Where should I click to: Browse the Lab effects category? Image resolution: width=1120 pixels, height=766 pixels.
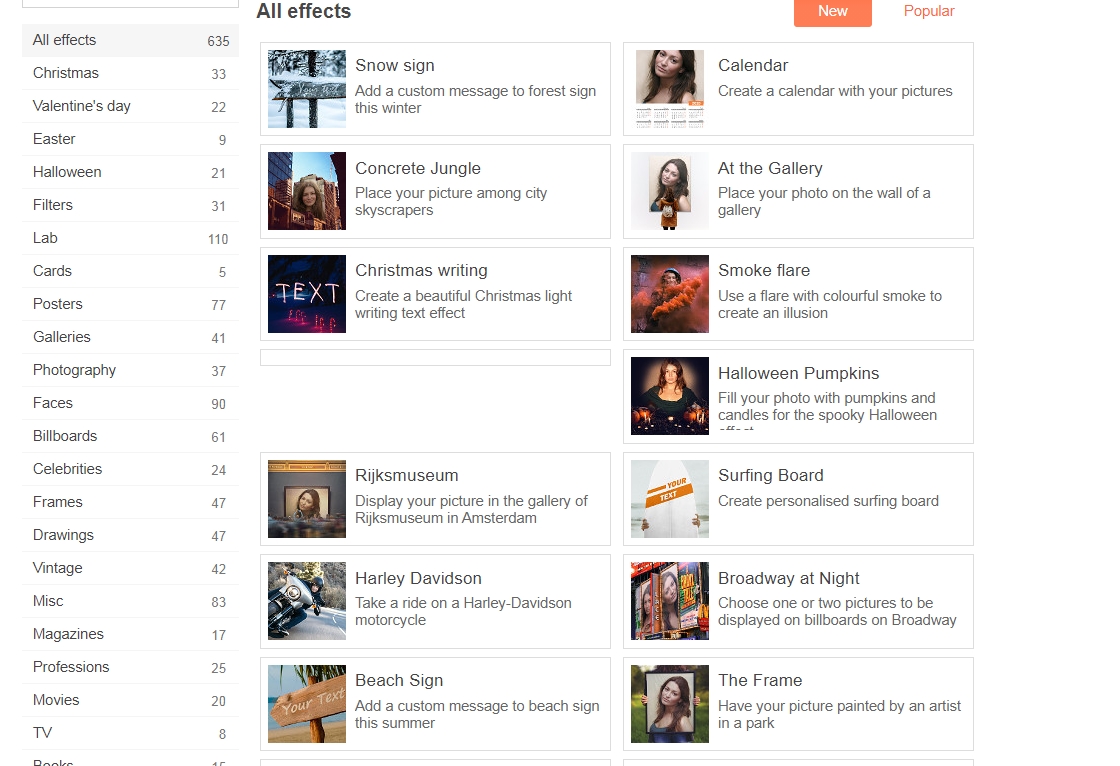[45, 238]
